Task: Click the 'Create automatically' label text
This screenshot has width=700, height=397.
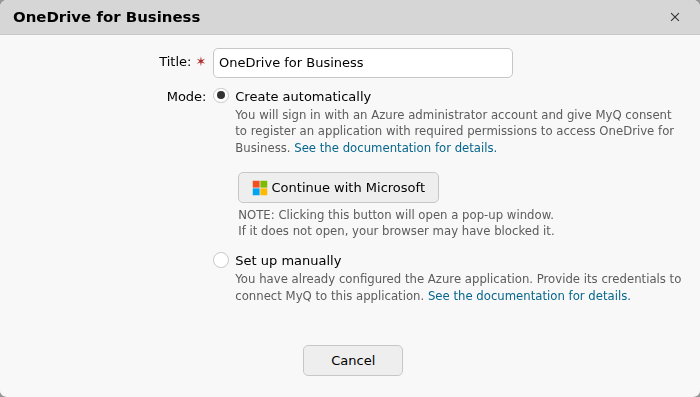Action: 303,96
